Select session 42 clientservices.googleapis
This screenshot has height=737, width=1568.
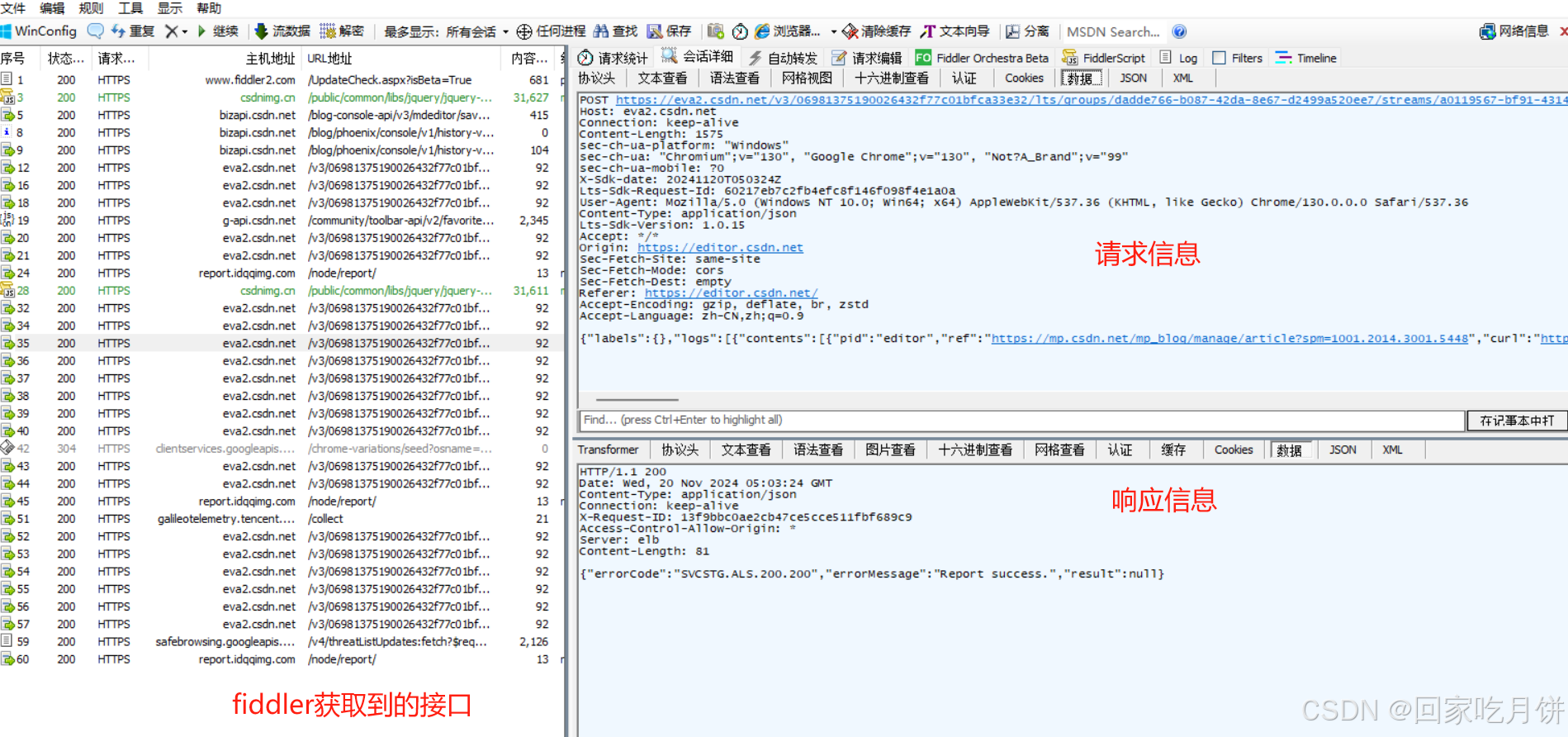(x=281, y=449)
